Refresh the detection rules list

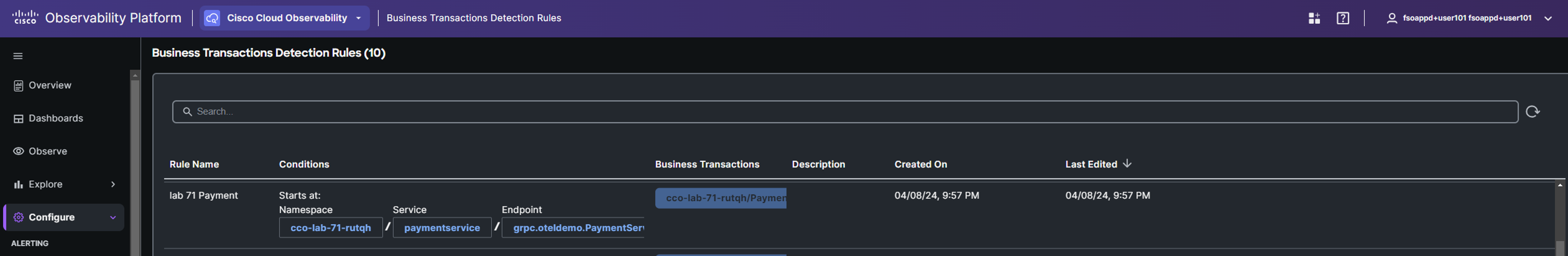coord(1532,111)
